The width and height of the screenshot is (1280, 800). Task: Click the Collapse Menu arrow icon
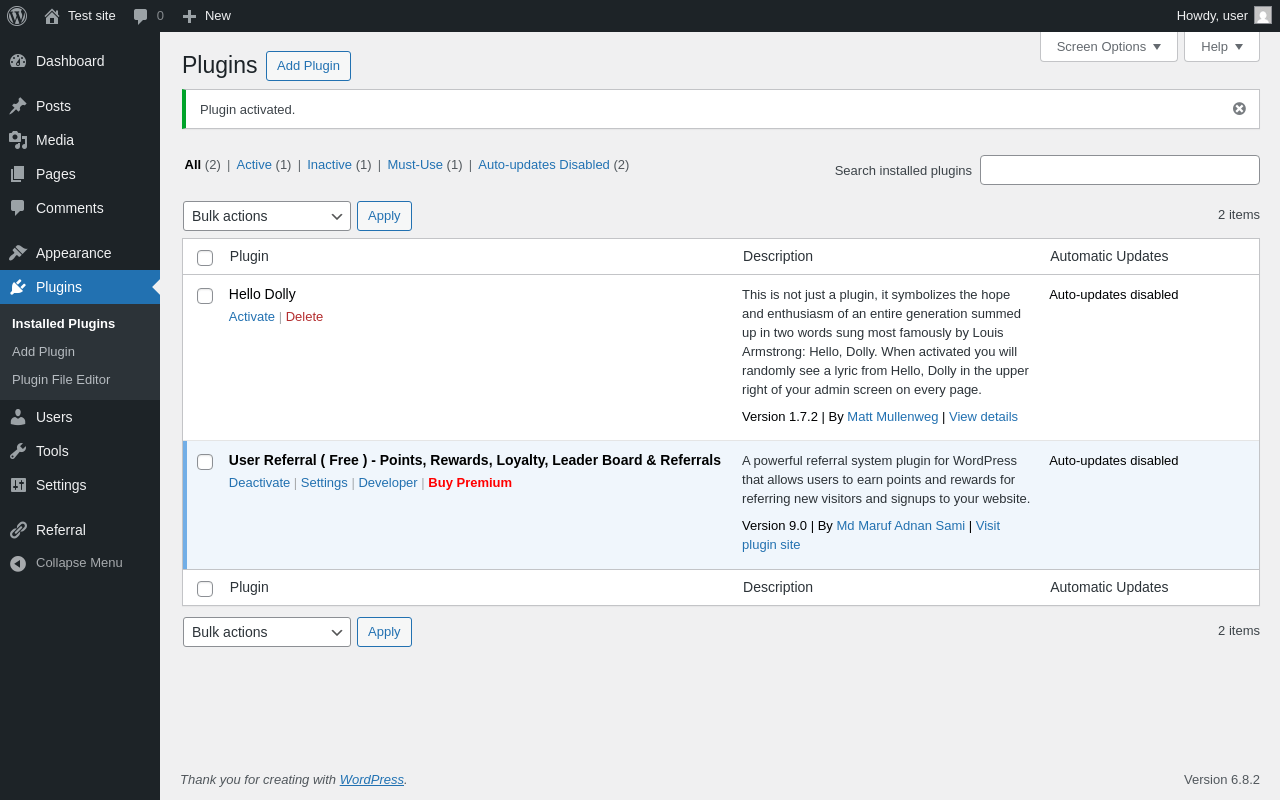click(x=18, y=563)
